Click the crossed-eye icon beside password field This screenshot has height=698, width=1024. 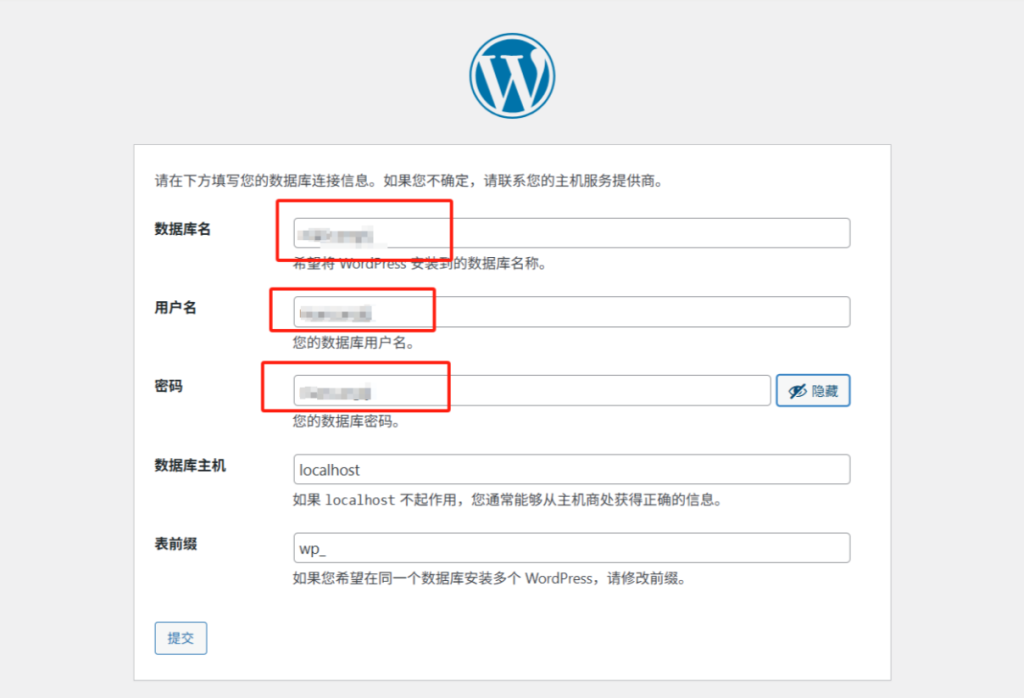(x=797, y=391)
